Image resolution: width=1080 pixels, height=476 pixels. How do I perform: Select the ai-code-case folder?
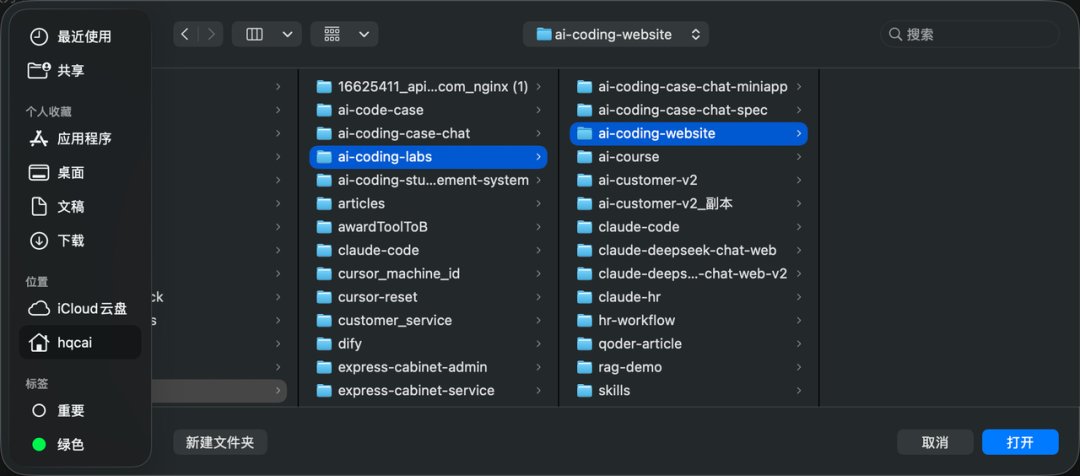coord(428,110)
